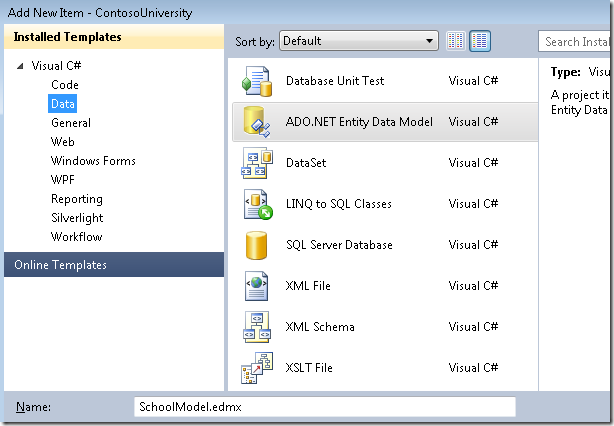Viewport: 614px width, 426px height.
Task: Pick the SQL Server Database icon
Action: tap(257, 245)
